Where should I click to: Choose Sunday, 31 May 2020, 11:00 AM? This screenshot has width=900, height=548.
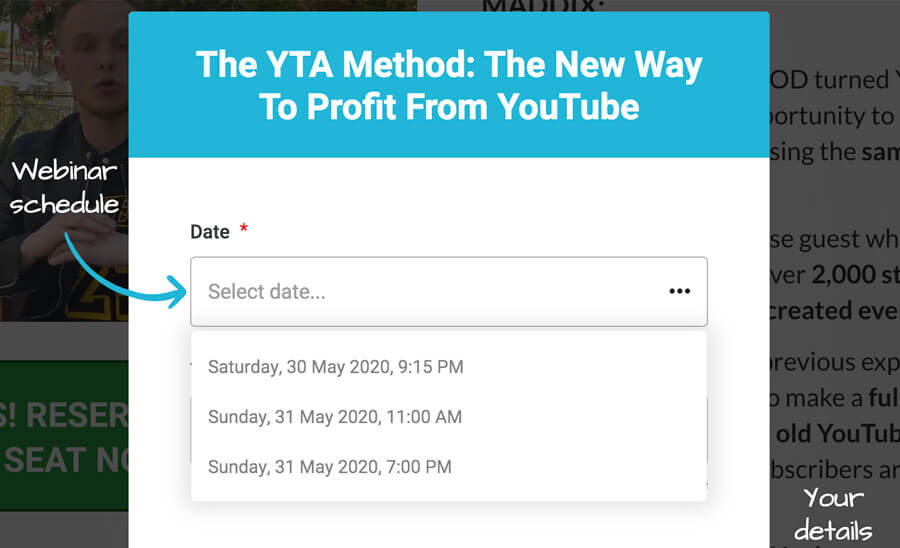[x=335, y=417]
